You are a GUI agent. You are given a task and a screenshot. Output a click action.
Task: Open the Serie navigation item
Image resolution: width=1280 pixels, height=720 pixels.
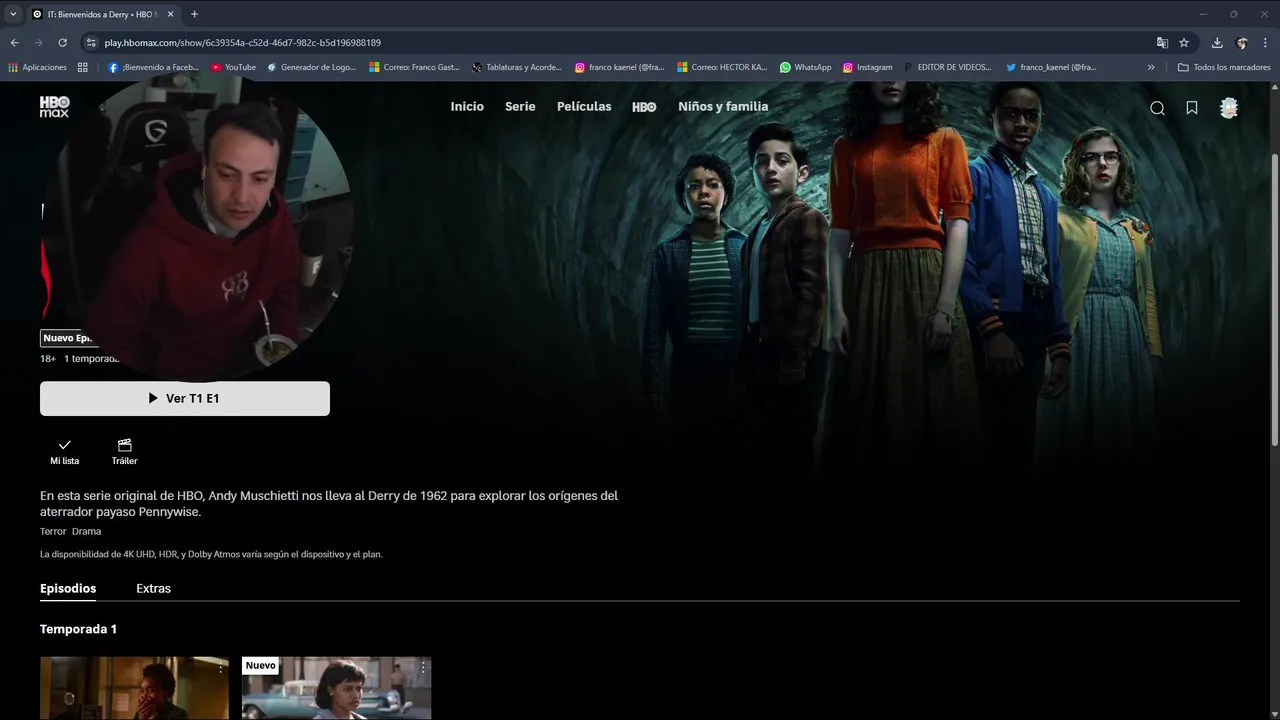520,106
